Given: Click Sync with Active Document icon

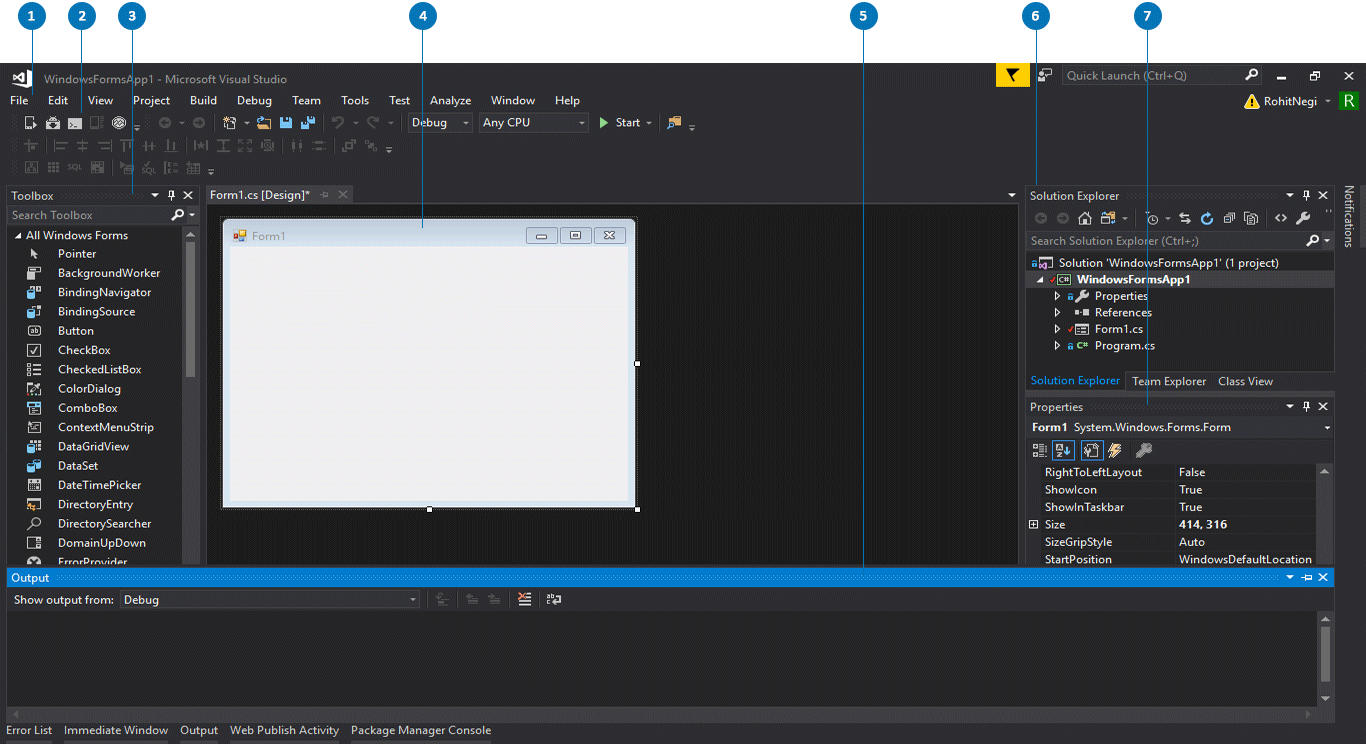Looking at the screenshot, I should tap(1185, 218).
